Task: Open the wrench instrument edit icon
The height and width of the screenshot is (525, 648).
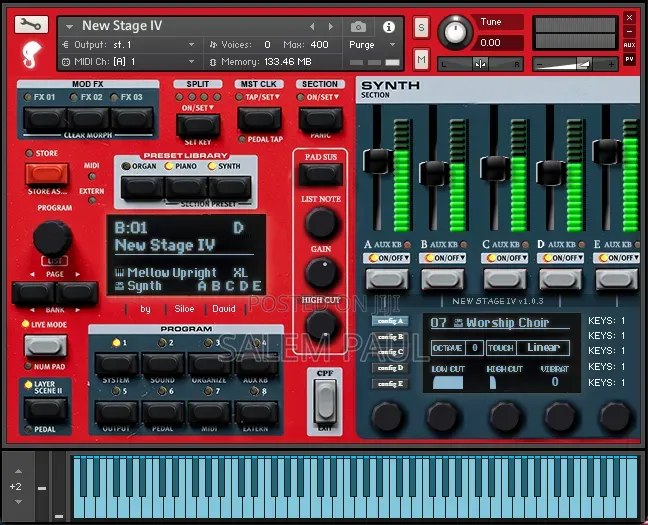Action: (31, 24)
